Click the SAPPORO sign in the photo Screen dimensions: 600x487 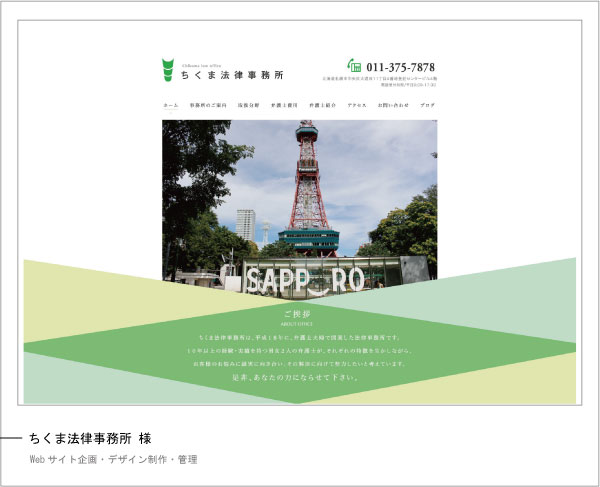tap(298, 280)
